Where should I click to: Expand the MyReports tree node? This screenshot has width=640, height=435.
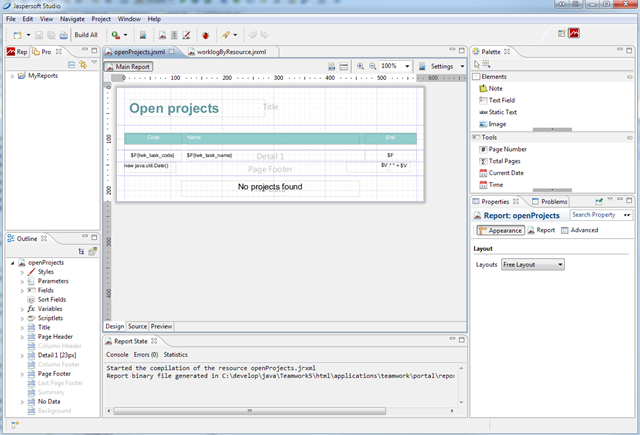coord(12,76)
